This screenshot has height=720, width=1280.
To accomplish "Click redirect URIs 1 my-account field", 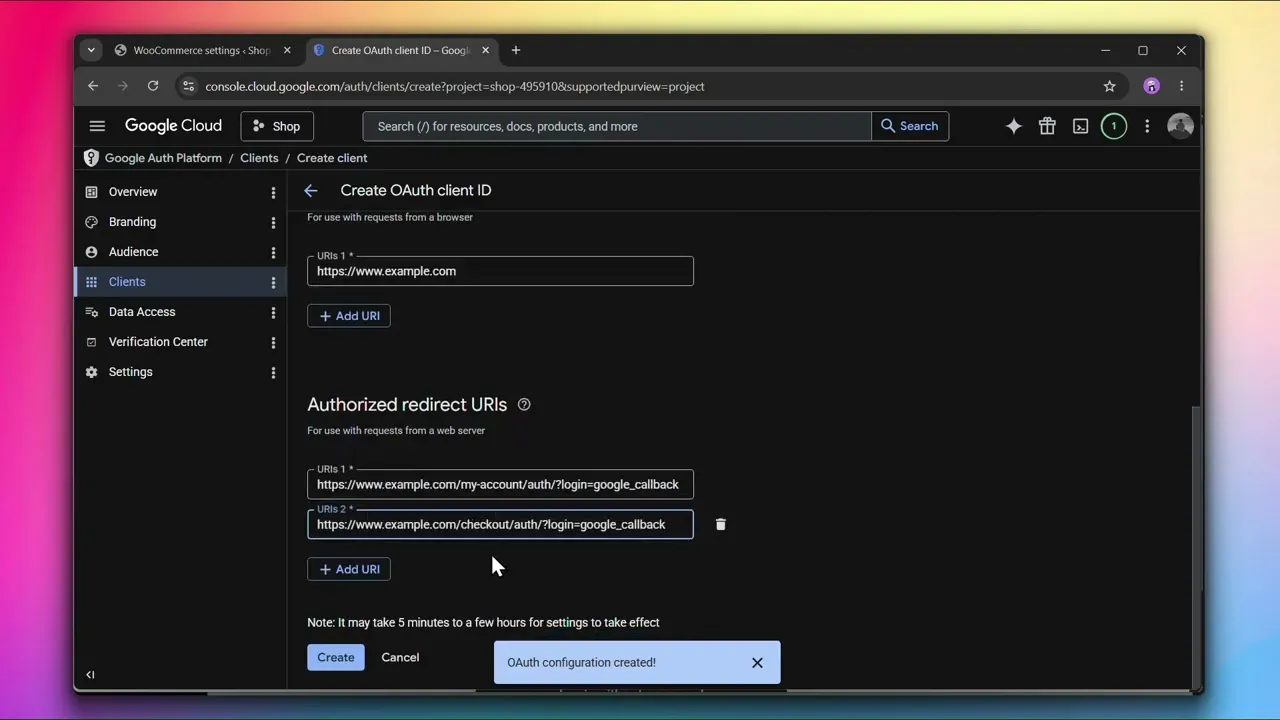I will pos(500,485).
